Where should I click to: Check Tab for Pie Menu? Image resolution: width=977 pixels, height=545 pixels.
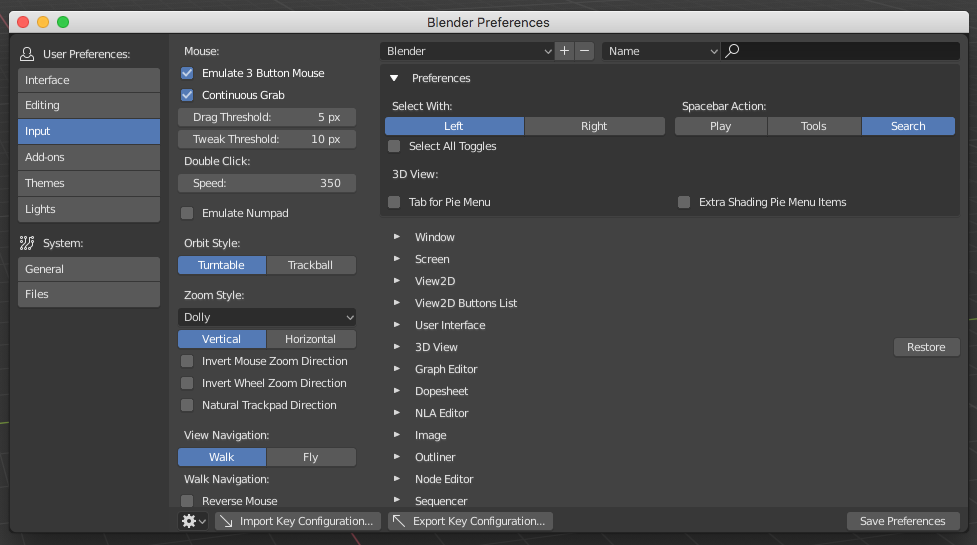(394, 202)
